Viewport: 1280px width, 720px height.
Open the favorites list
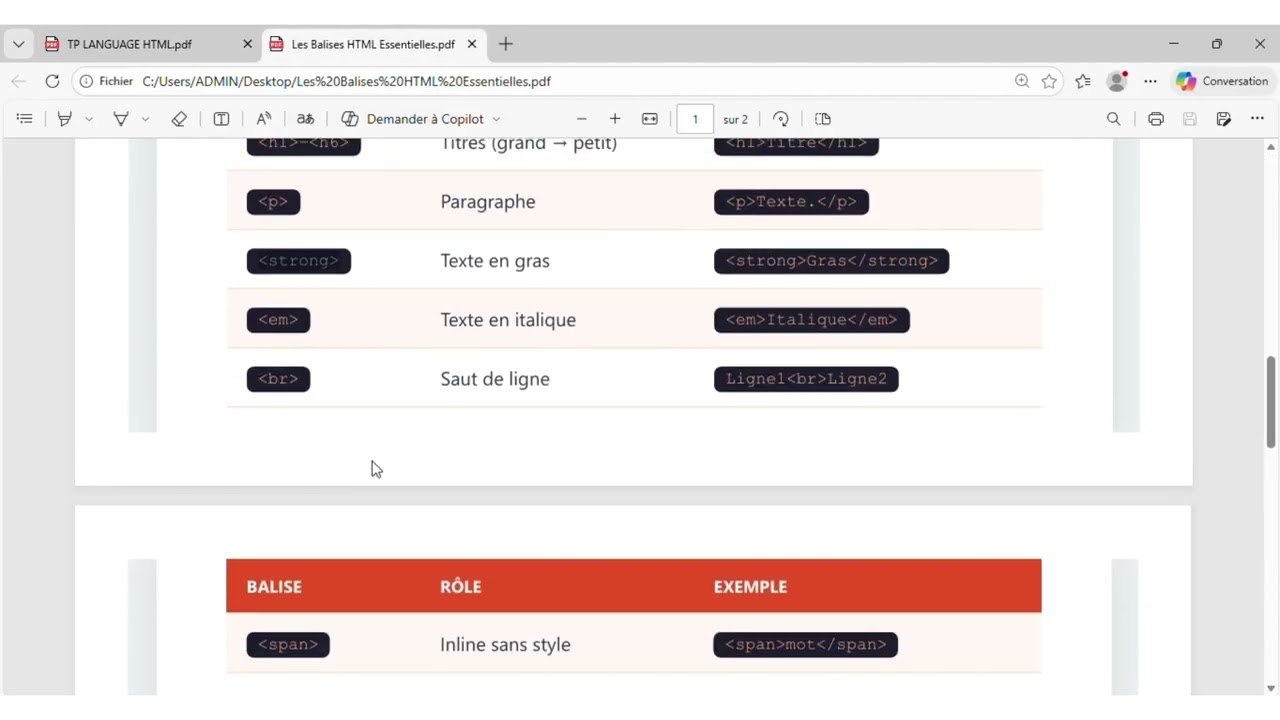point(1083,81)
